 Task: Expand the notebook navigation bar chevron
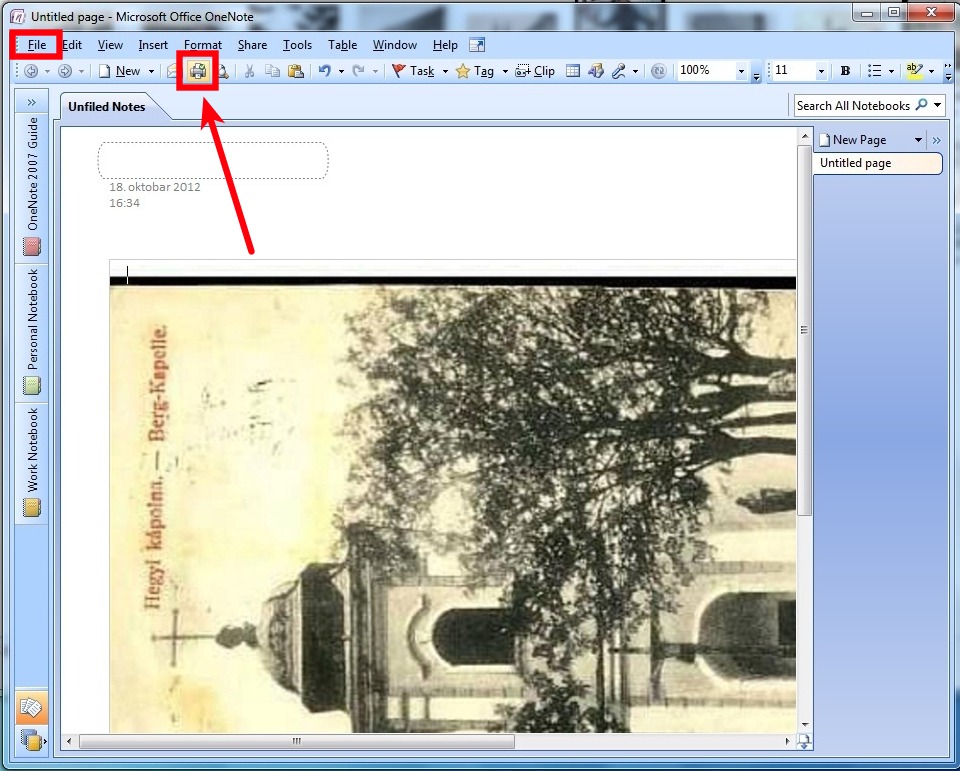(x=32, y=102)
